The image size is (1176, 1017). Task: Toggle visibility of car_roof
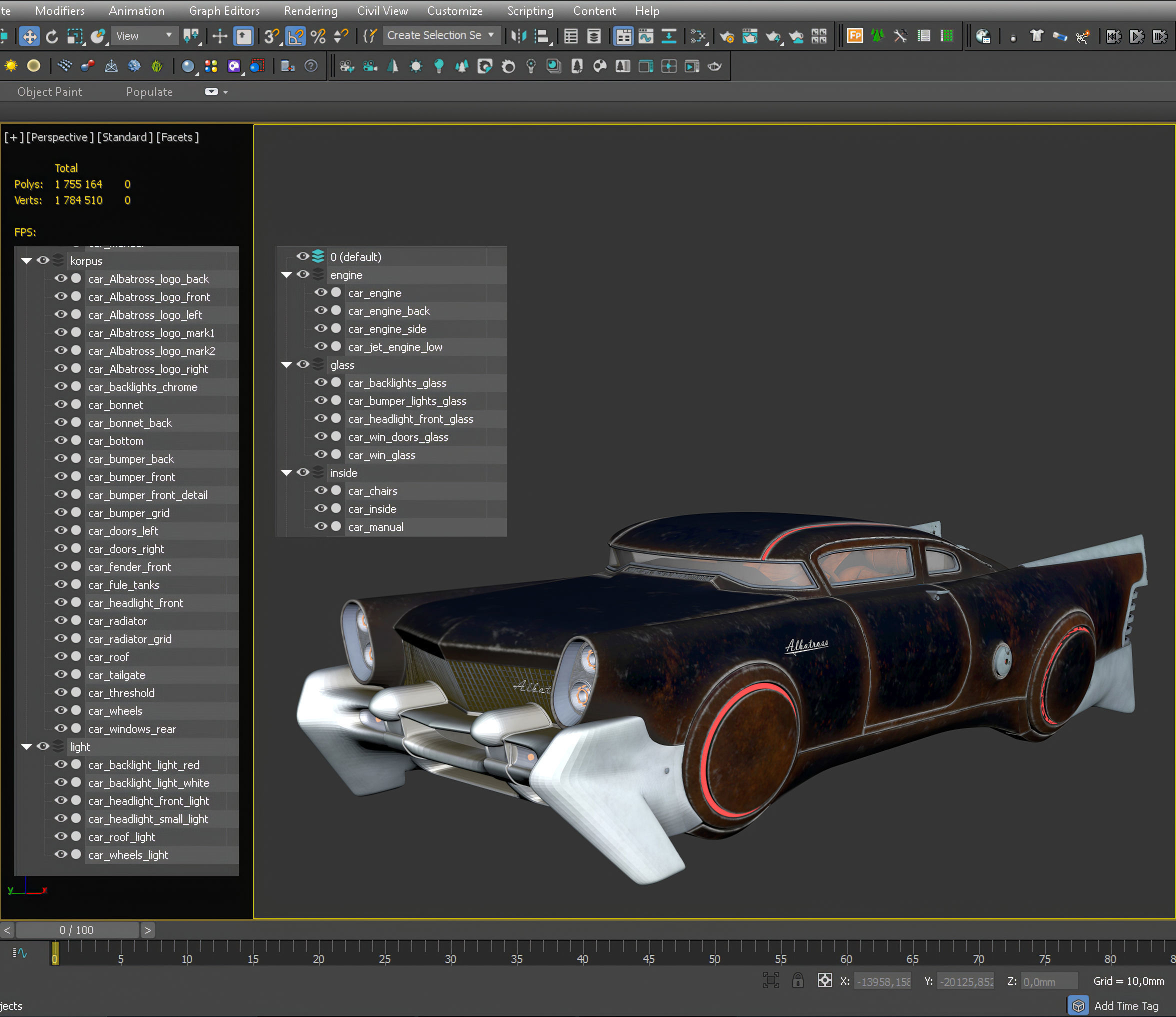click(60, 656)
